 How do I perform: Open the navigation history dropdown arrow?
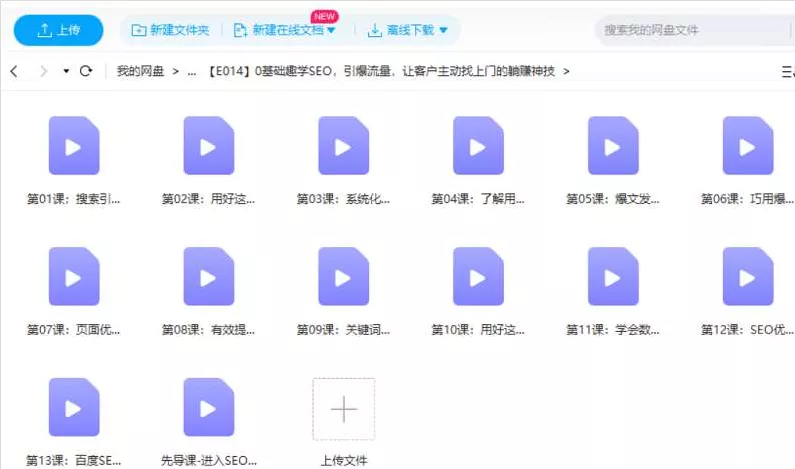[x=66, y=72]
